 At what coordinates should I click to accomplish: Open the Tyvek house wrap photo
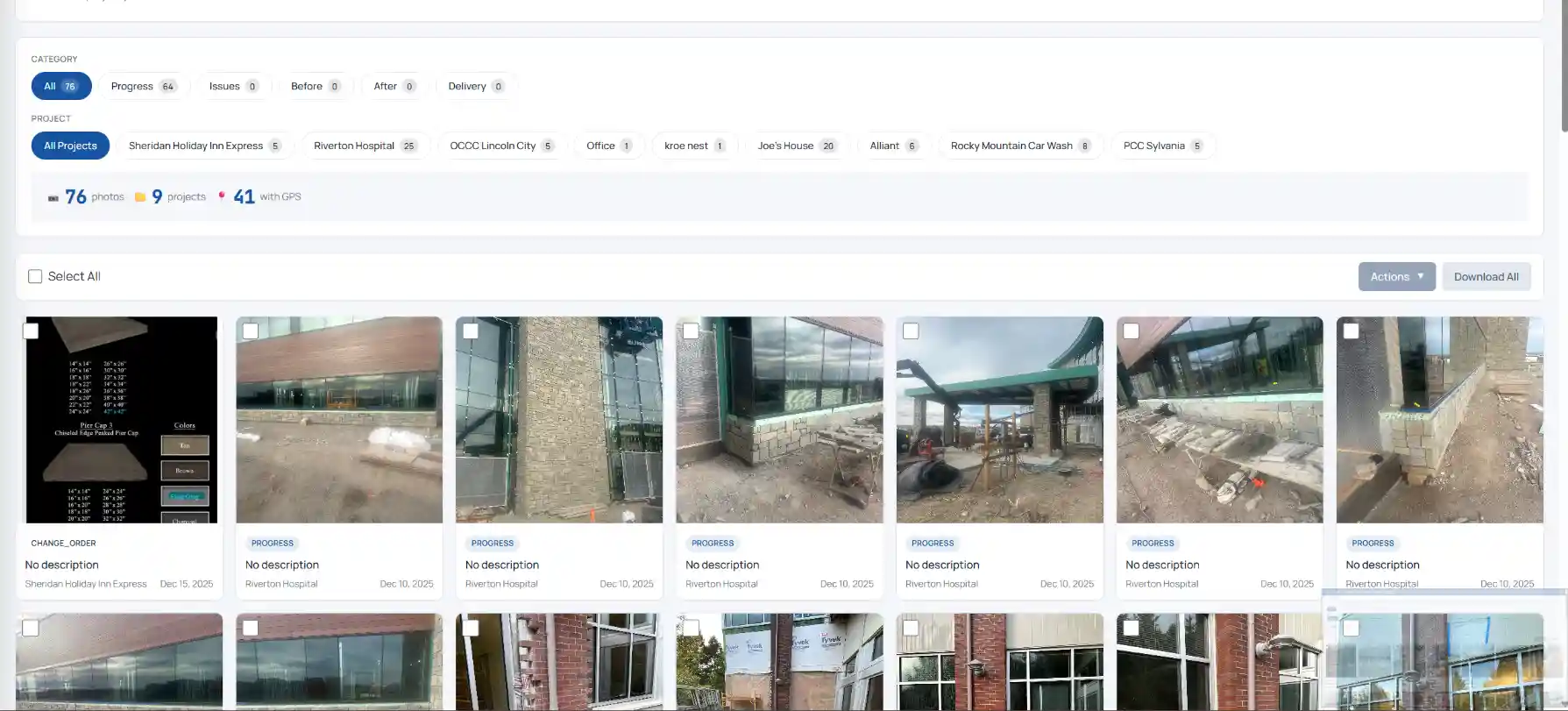(780, 662)
